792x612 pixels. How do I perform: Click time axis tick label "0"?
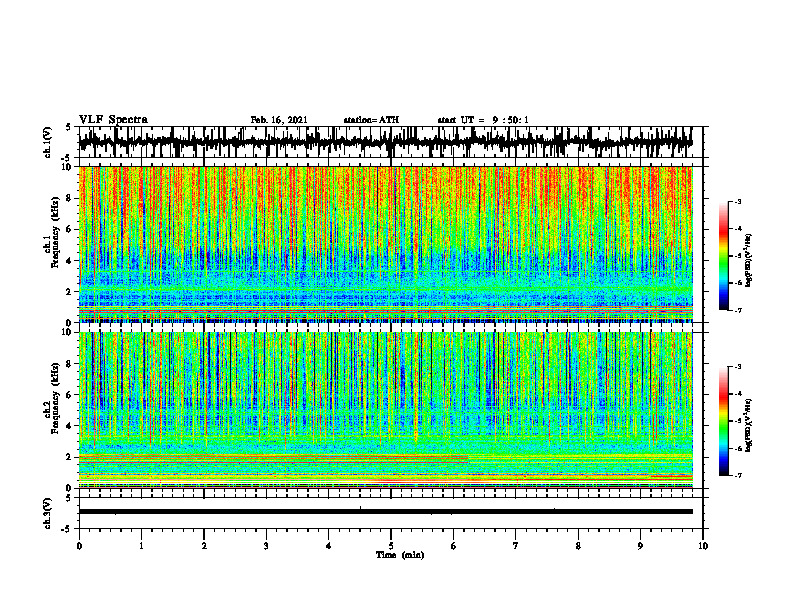(x=79, y=546)
